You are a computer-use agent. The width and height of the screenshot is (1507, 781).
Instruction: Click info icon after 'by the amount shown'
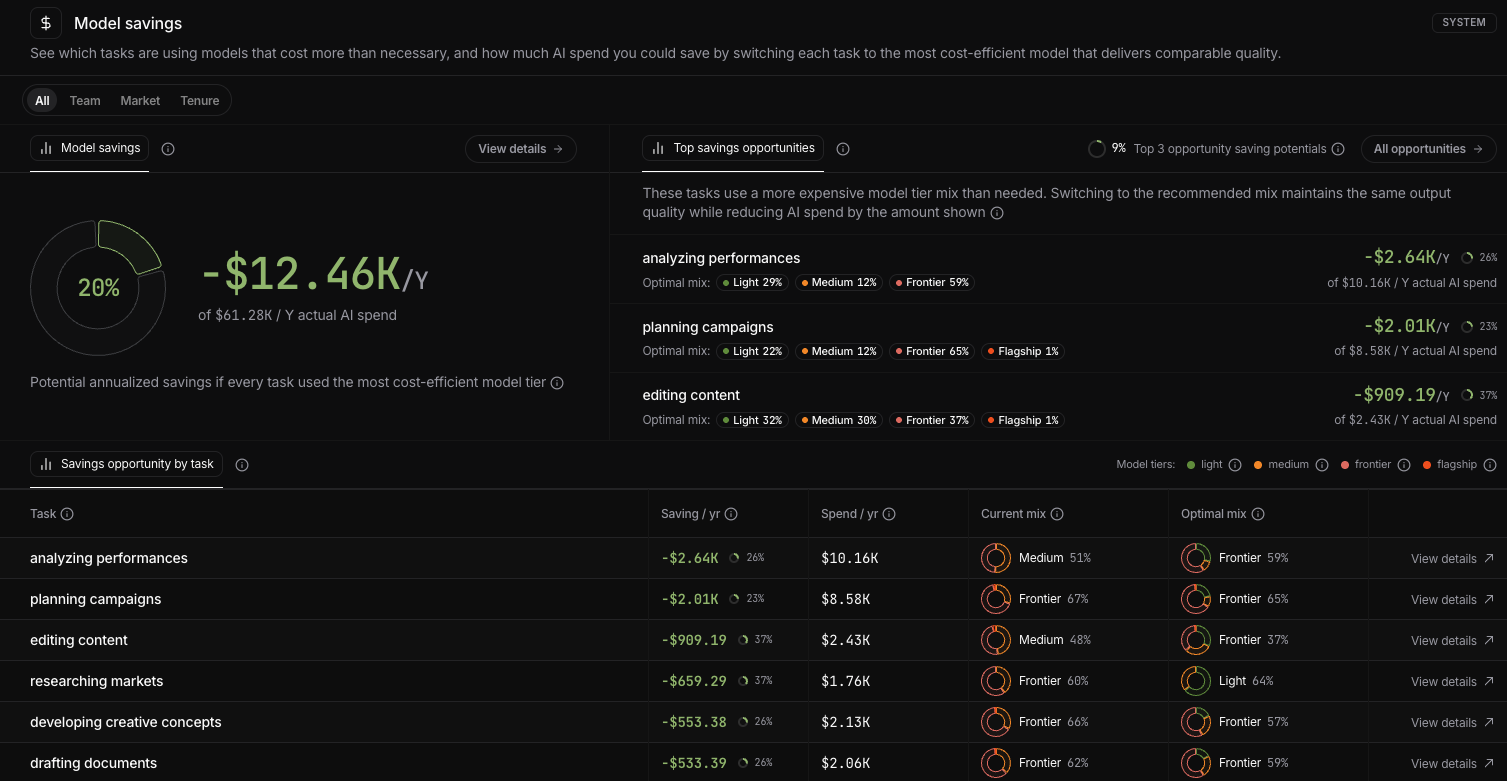pyautogui.click(x=997, y=213)
